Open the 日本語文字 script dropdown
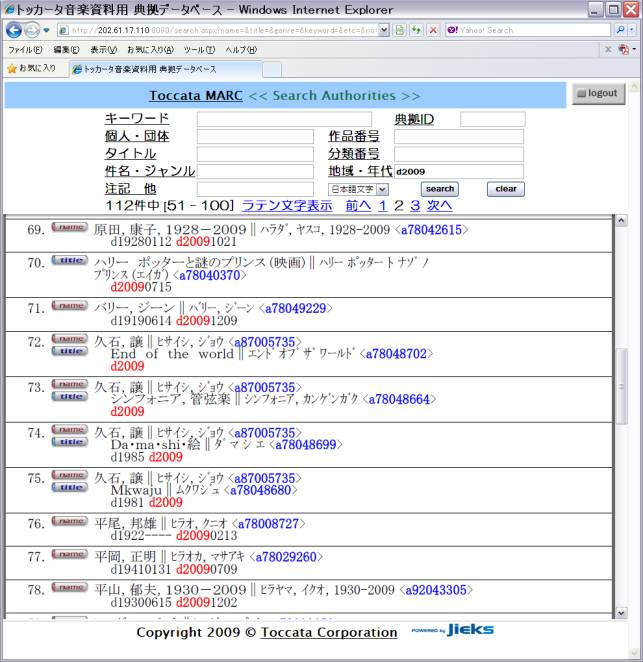The width and height of the screenshot is (643, 662). [358, 189]
